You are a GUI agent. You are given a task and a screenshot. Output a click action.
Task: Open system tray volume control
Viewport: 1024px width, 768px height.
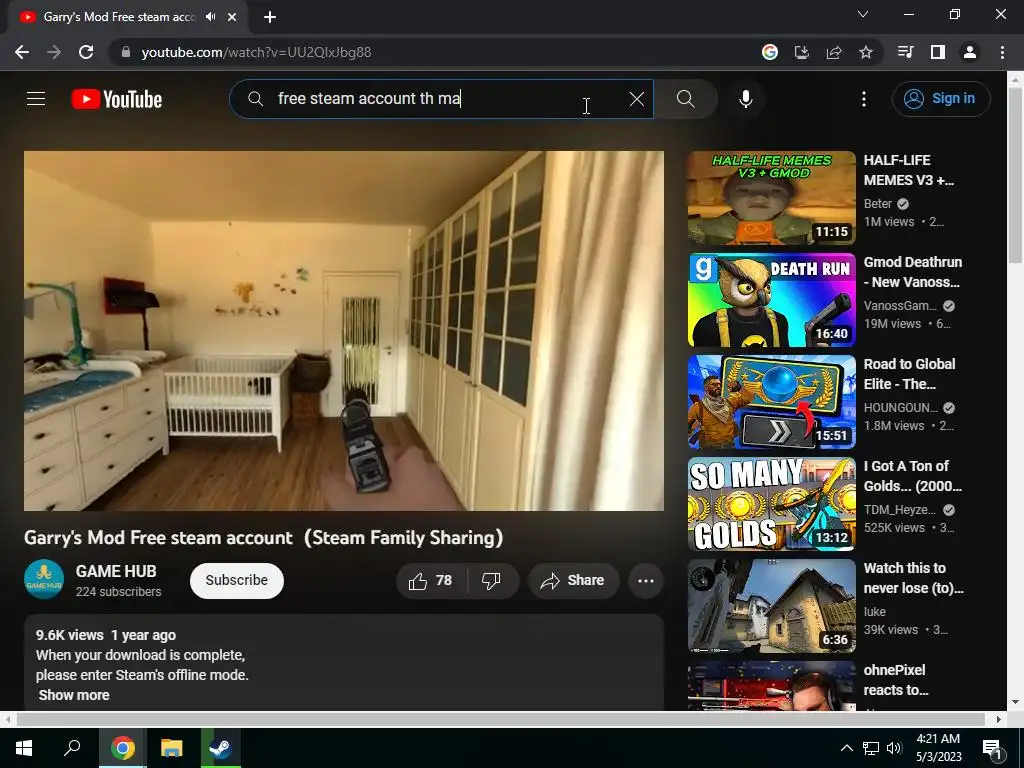coord(894,748)
